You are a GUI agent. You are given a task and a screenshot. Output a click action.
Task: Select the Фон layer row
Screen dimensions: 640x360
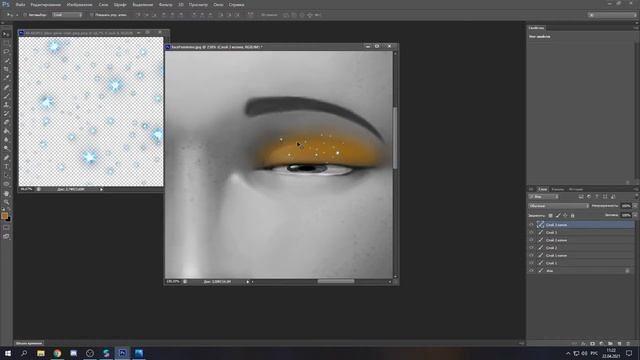pos(581,271)
